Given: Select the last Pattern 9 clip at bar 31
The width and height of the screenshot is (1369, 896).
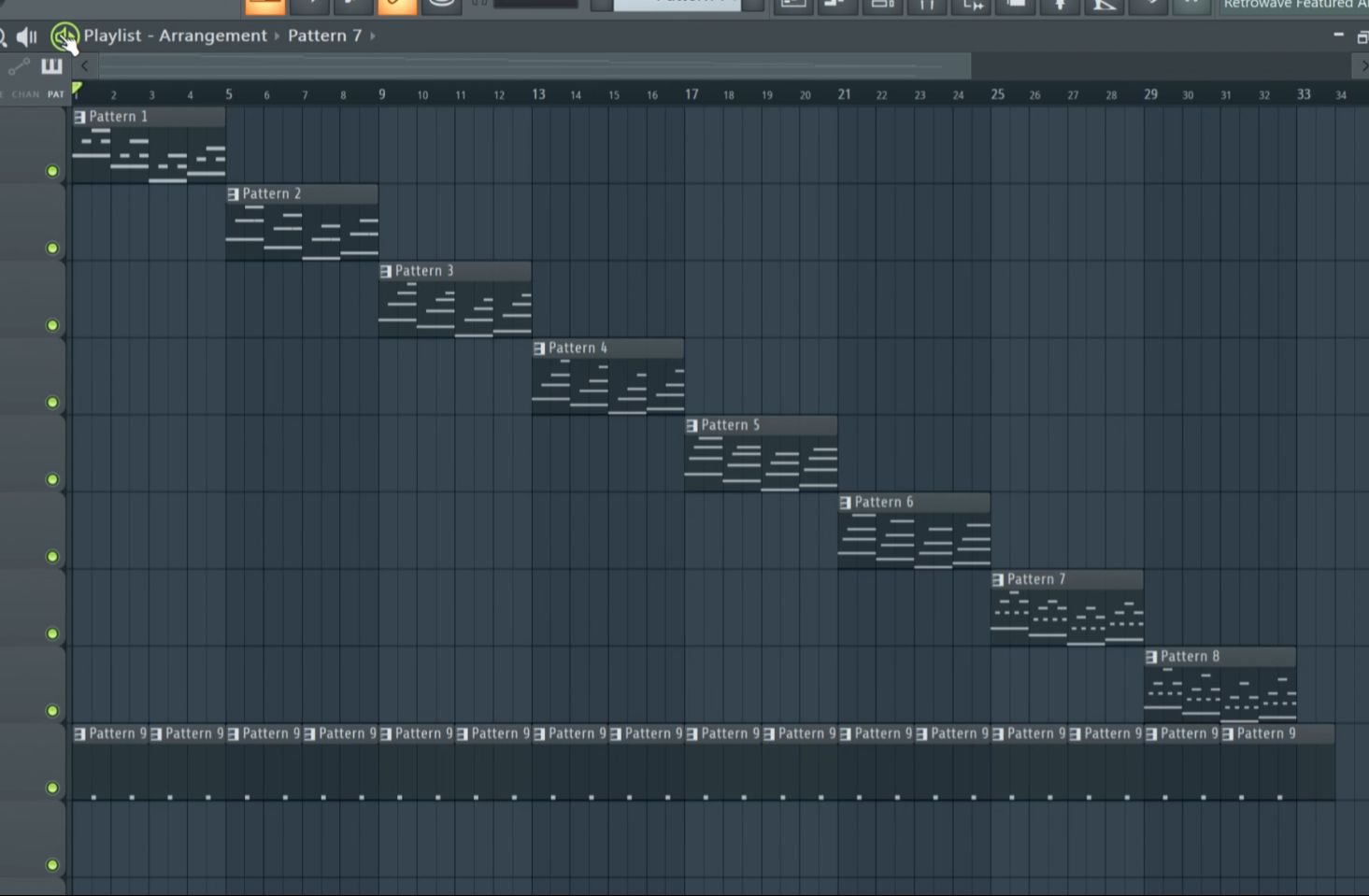Looking at the screenshot, I should 1277,762.
